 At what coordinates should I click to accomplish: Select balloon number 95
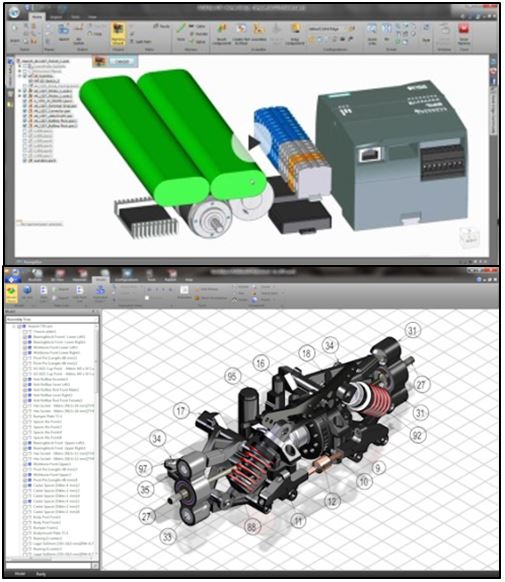coord(232,377)
